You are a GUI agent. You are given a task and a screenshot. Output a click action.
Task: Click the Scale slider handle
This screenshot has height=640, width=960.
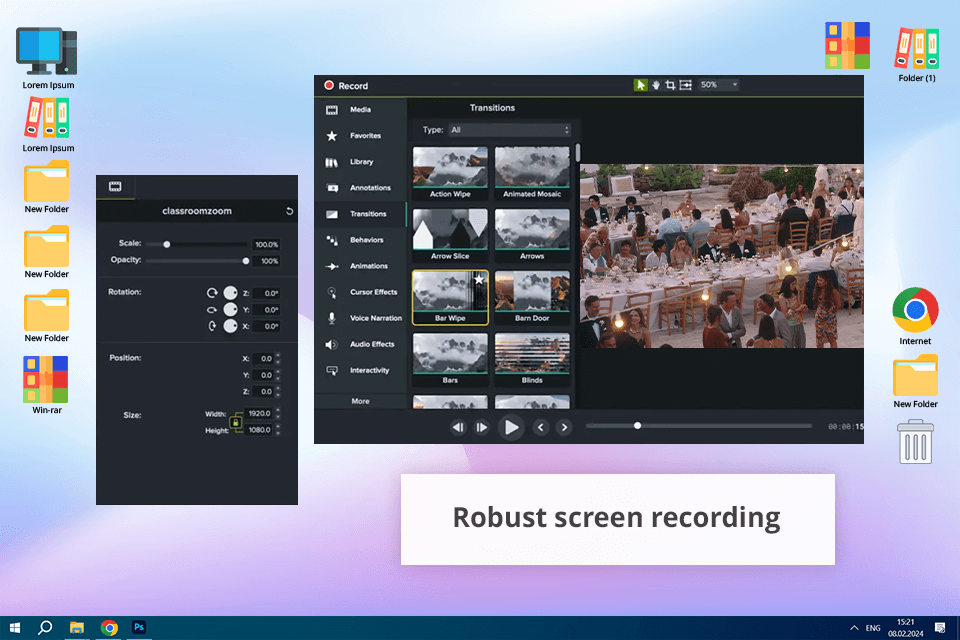click(167, 244)
